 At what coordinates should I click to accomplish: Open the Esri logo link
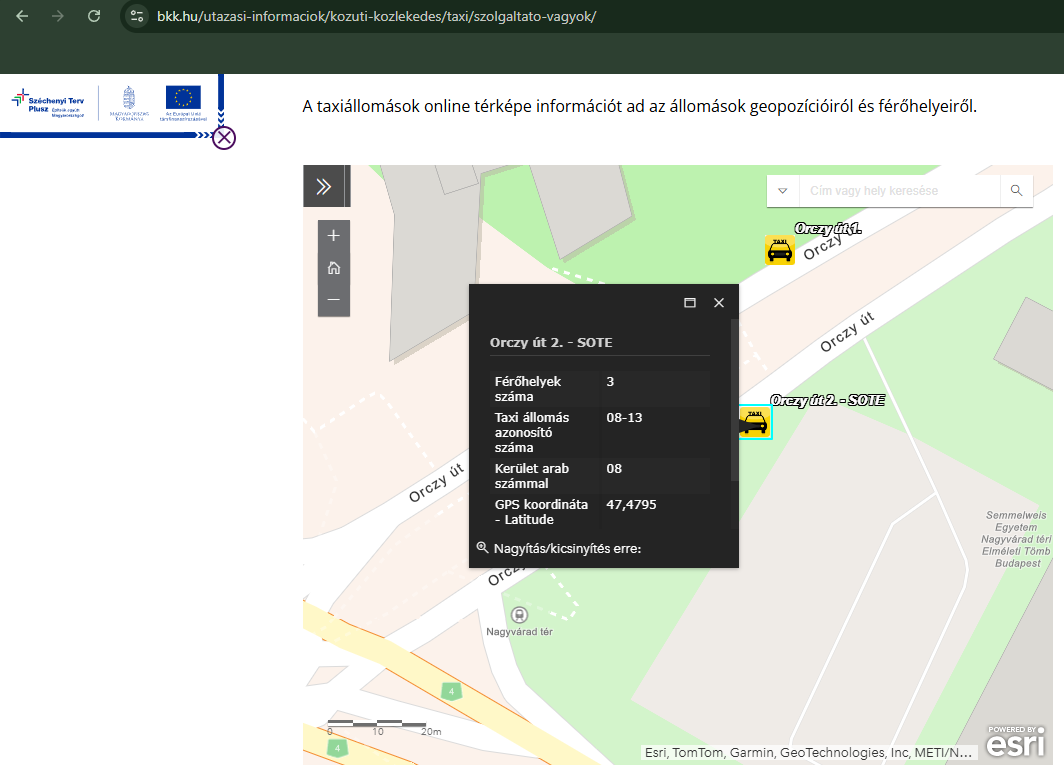click(x=1016, y=741)
